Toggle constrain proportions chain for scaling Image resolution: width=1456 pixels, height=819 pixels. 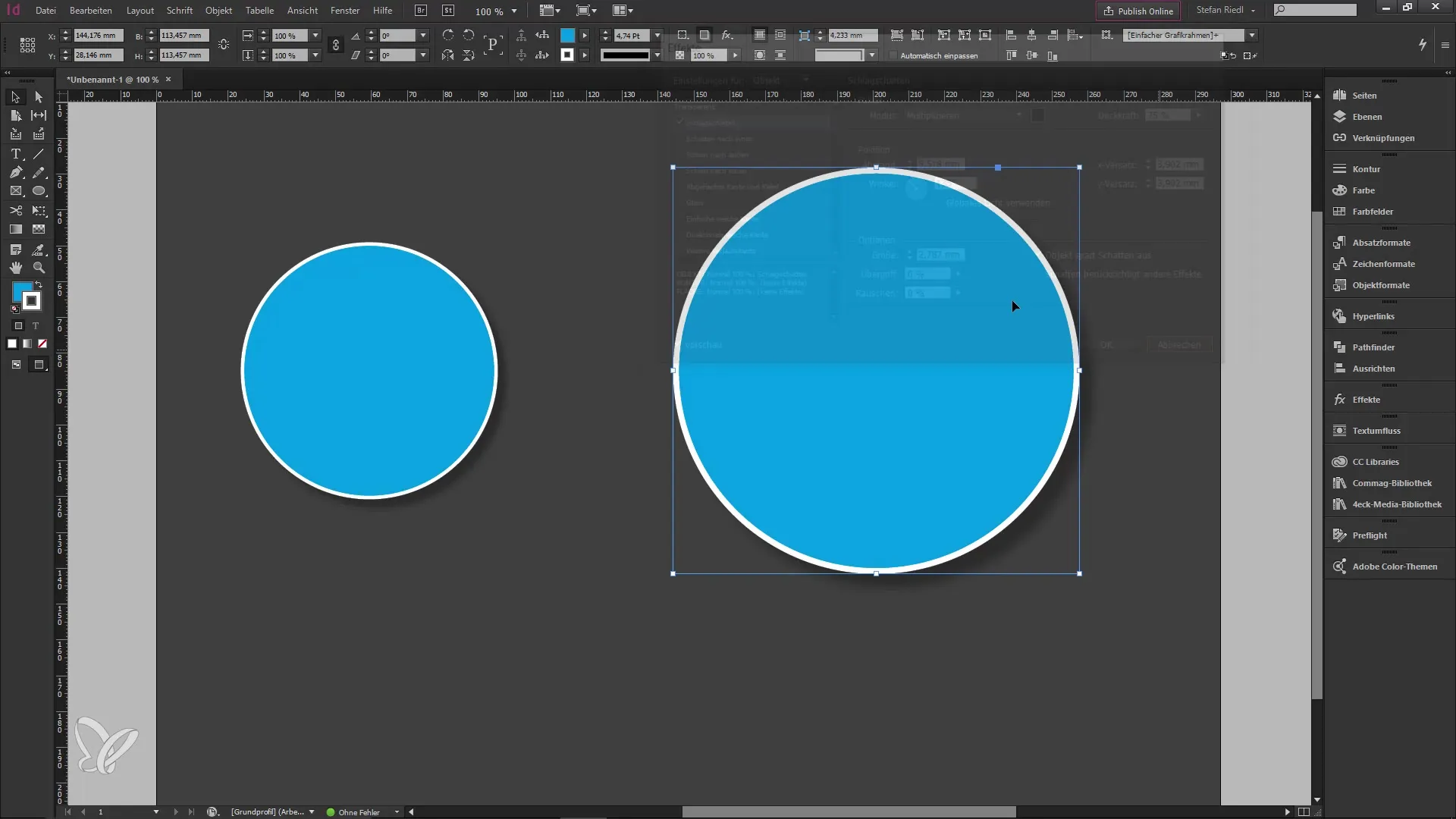tap(335, 45)
